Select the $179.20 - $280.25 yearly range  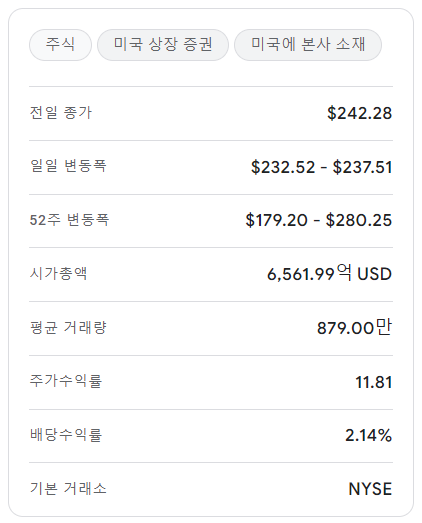[x=319, y=220]
